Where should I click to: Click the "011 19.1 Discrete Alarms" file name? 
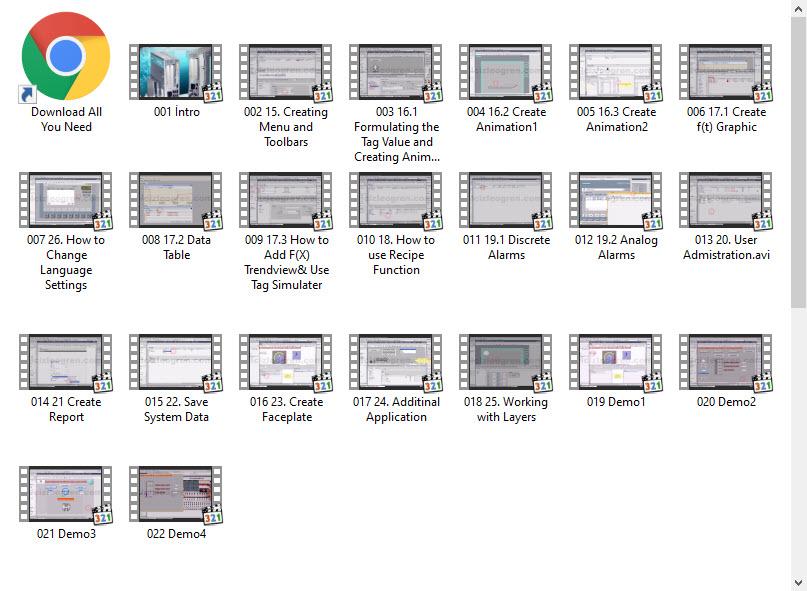click(x=506, y=248)
